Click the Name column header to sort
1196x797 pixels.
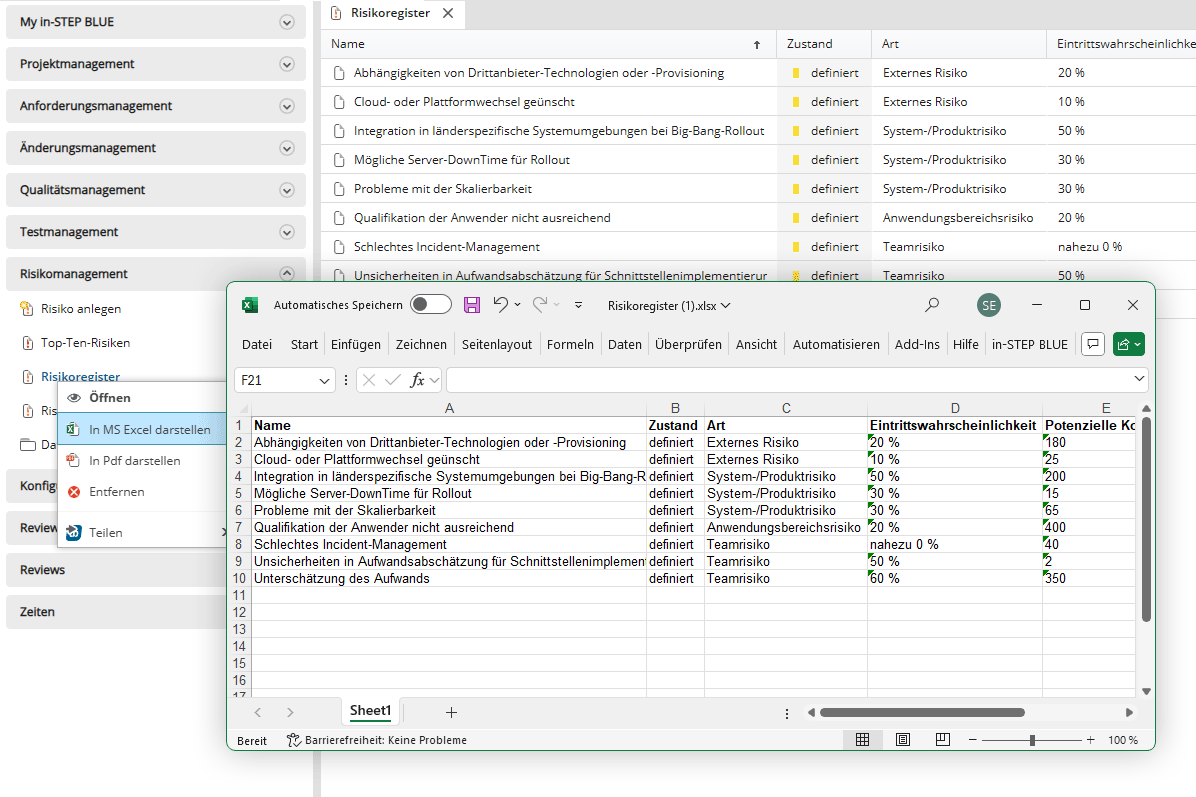coord(348,44)
